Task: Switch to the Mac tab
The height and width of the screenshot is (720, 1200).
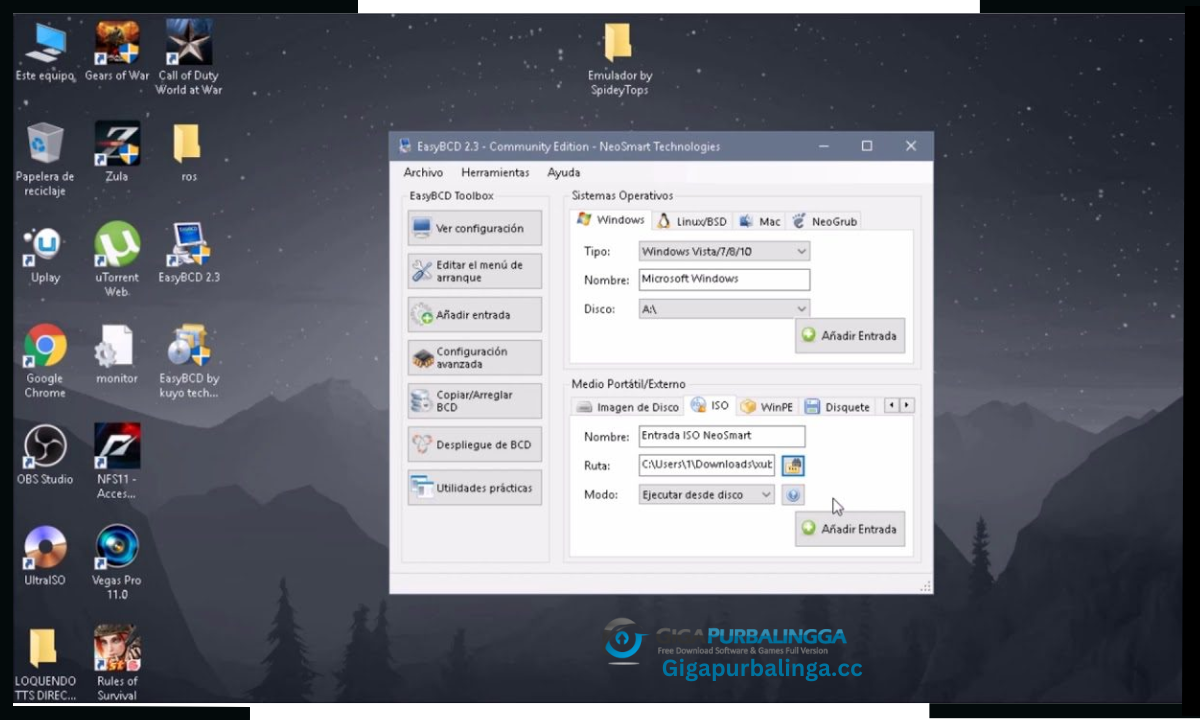Action: (760, 221)
